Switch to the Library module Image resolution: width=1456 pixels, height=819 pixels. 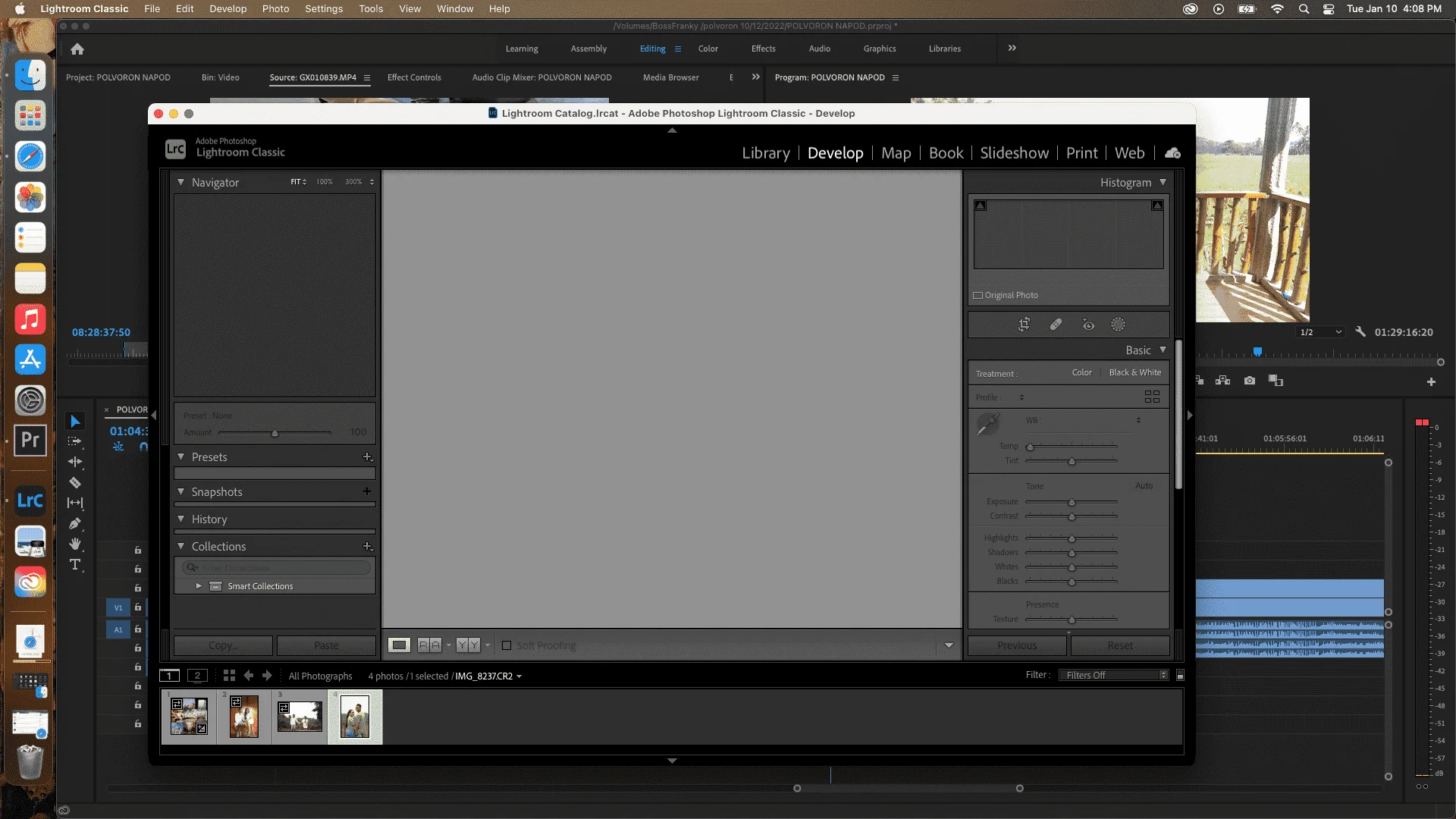pos(766,153)
